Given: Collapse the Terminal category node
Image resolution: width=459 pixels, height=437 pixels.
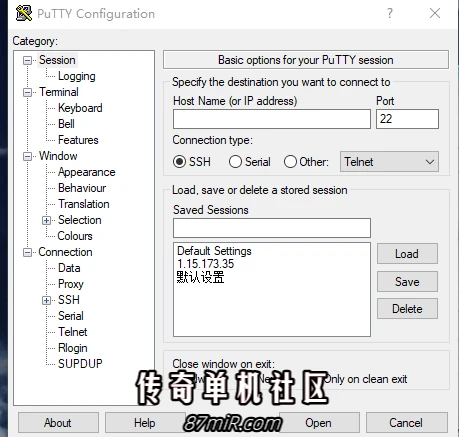Looking at the screenshot, I should (x=27, y=92).
